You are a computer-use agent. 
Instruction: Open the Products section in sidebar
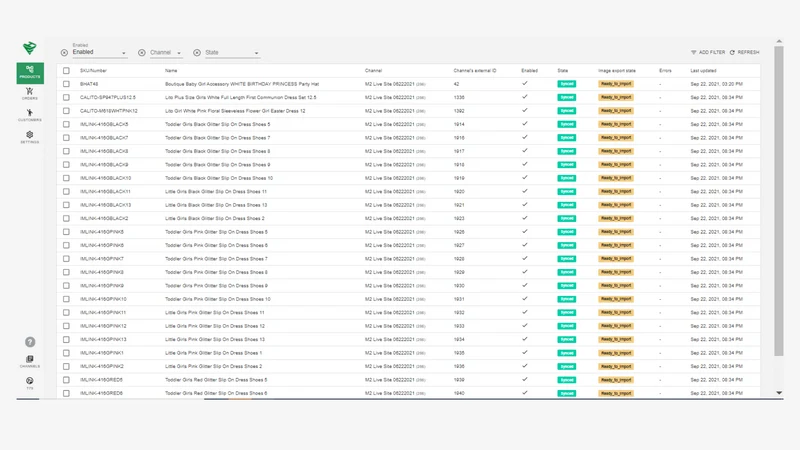tap(30, 72)
